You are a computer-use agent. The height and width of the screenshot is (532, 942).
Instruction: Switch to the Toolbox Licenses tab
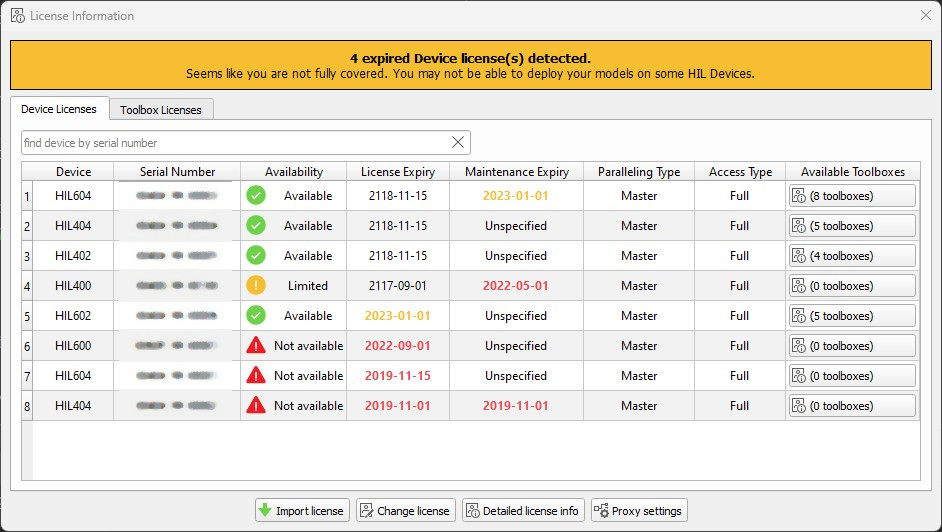point(161,110)
